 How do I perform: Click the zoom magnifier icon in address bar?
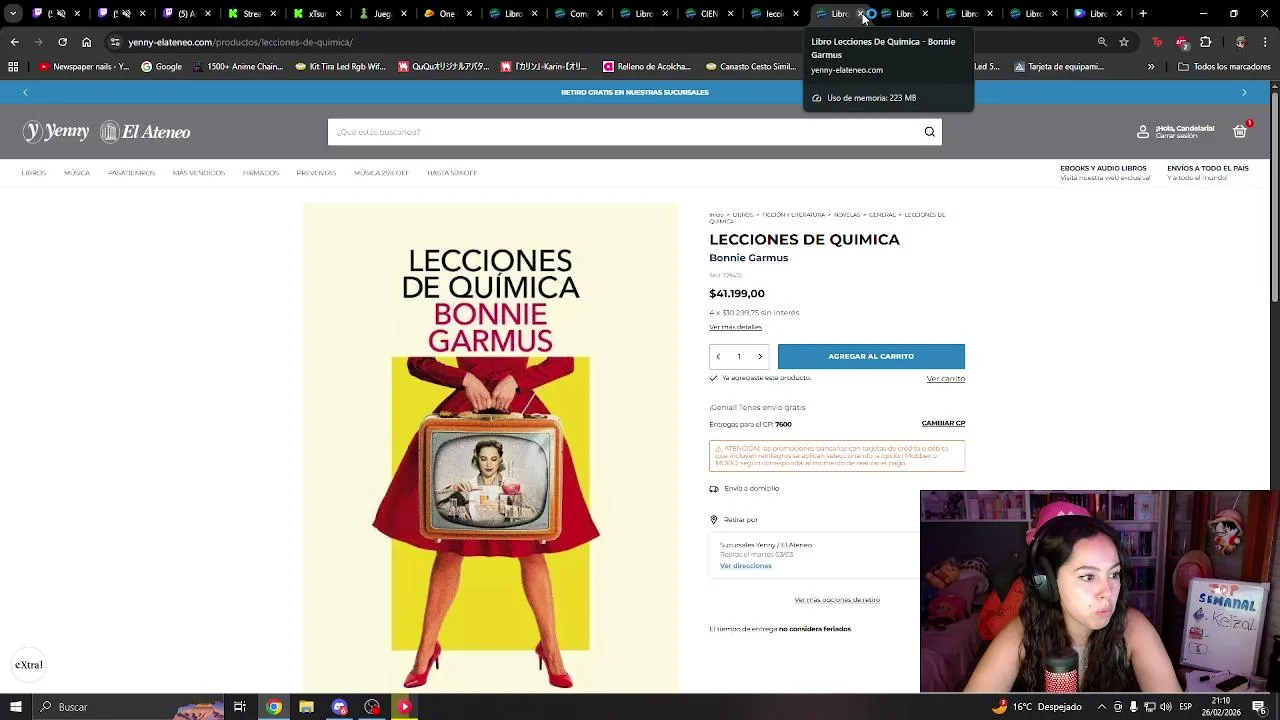pyautogui.click(x=1102, y=42)
